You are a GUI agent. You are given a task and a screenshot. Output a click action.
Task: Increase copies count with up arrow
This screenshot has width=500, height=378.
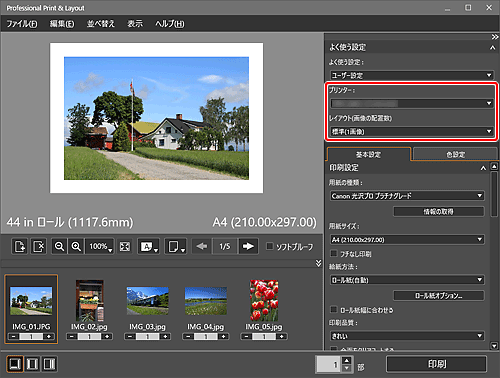tap(347, 360)
